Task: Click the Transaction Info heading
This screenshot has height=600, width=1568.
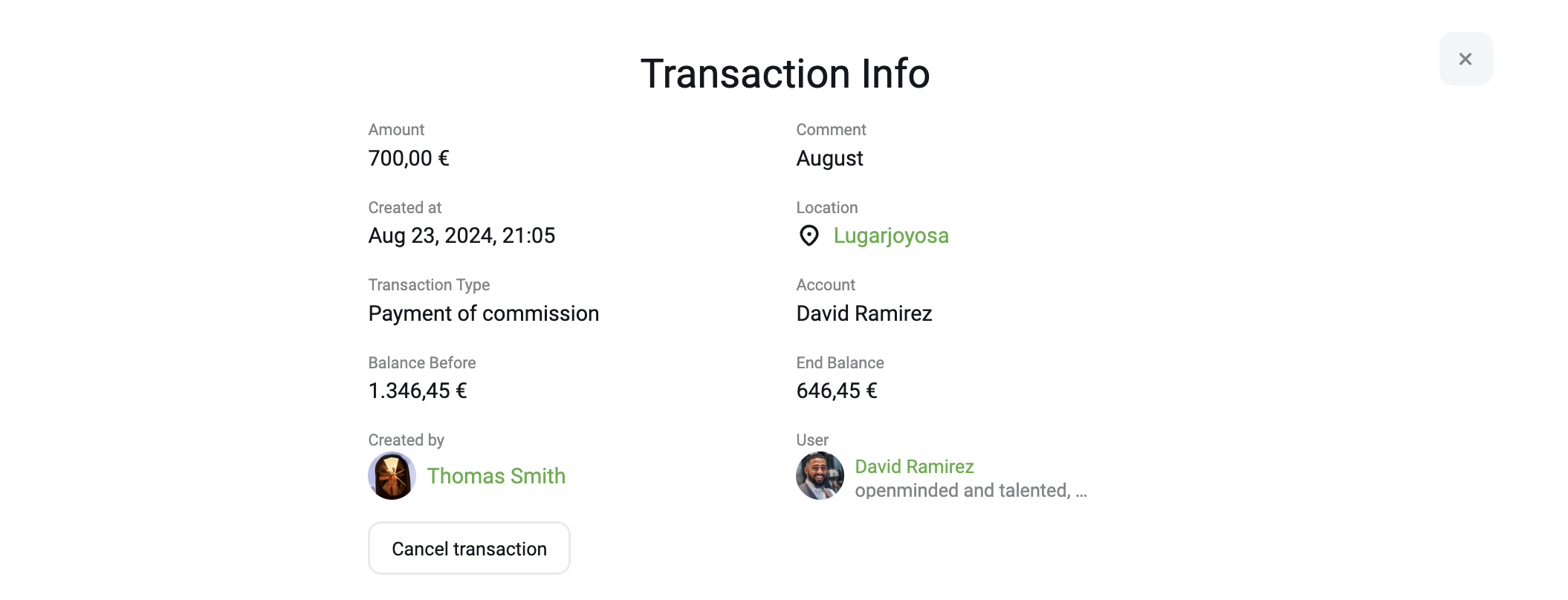Action: click(785, 74)
